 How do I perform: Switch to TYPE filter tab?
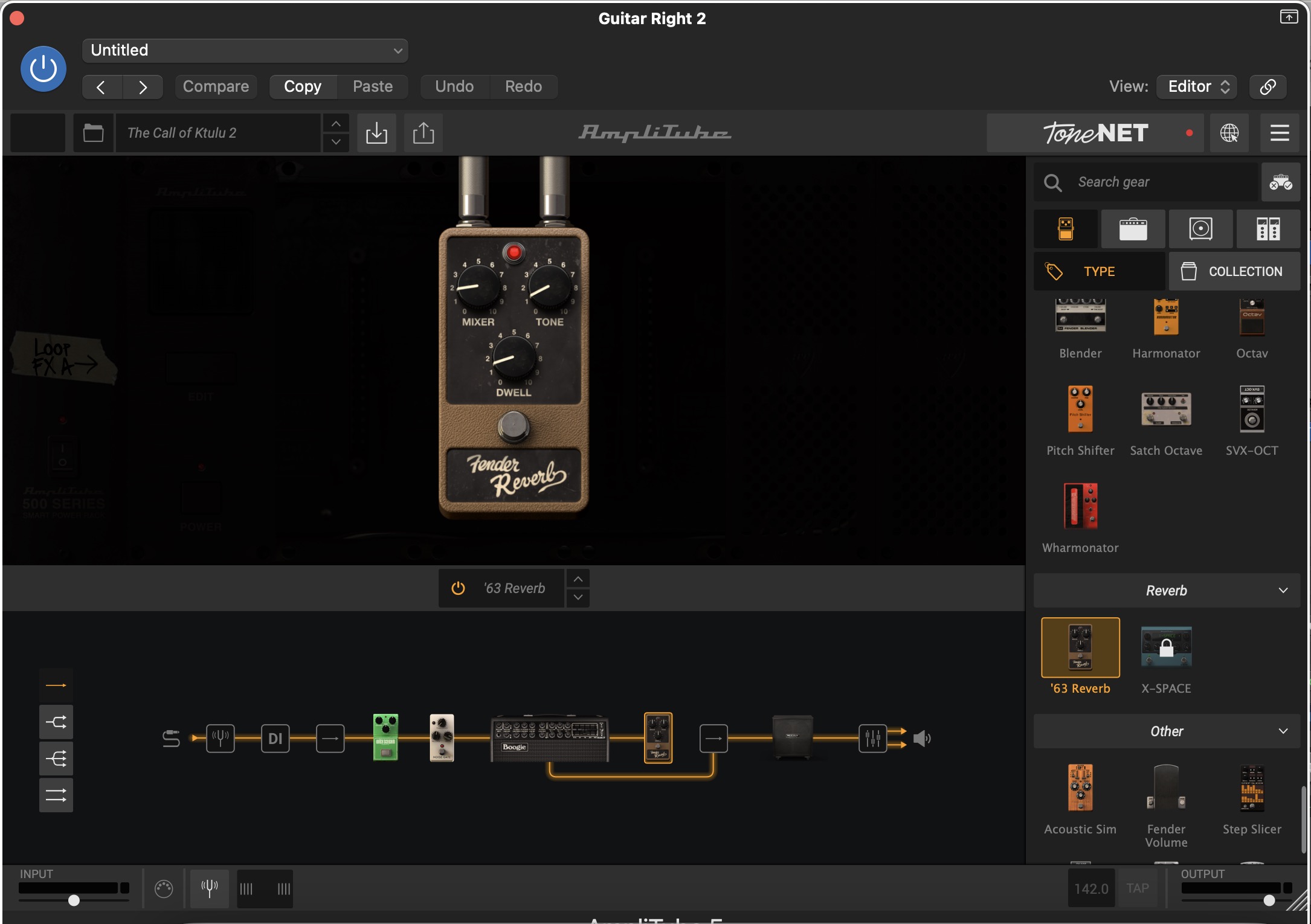click(x=1099, y=272)
